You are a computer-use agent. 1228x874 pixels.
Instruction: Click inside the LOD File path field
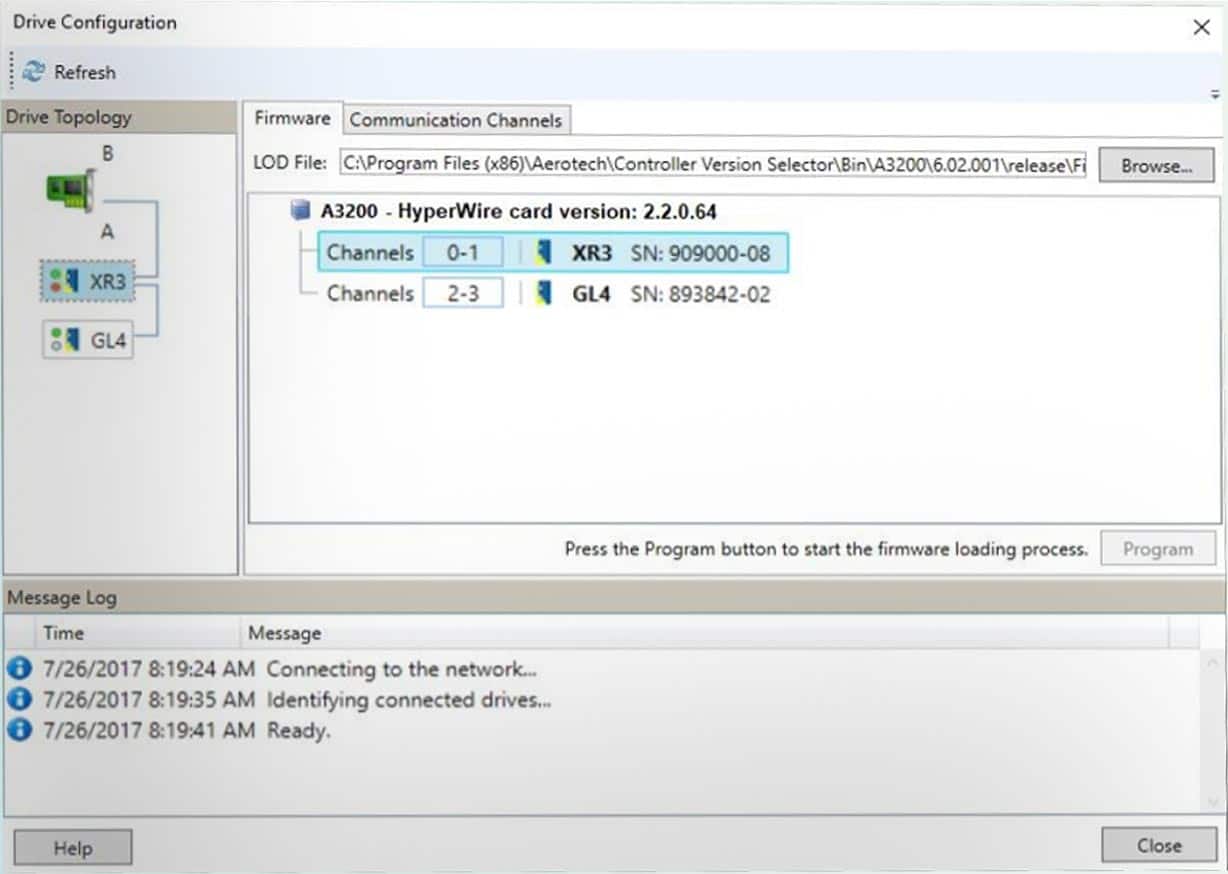coord(713,164)
